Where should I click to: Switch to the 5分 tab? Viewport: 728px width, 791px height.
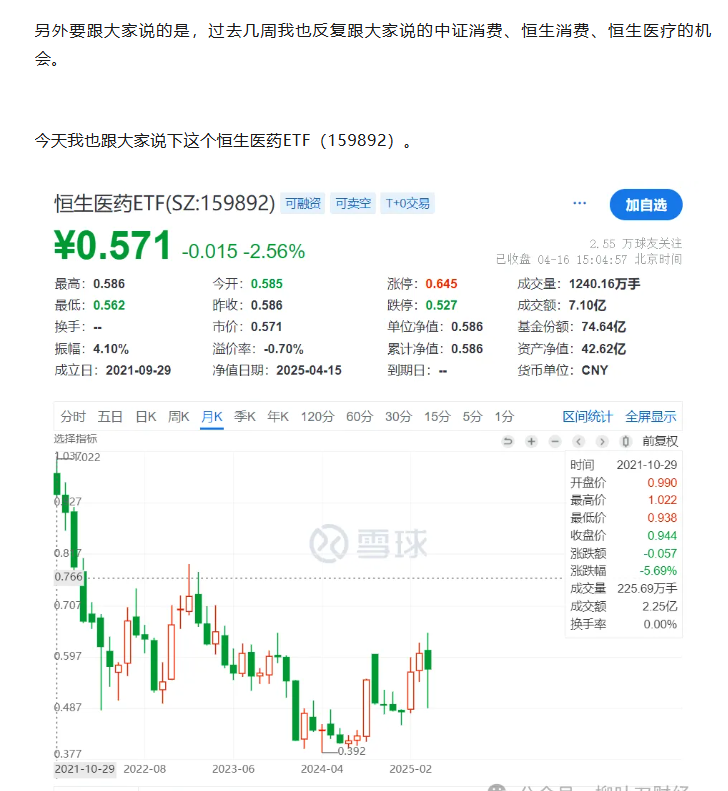point(473,417)
